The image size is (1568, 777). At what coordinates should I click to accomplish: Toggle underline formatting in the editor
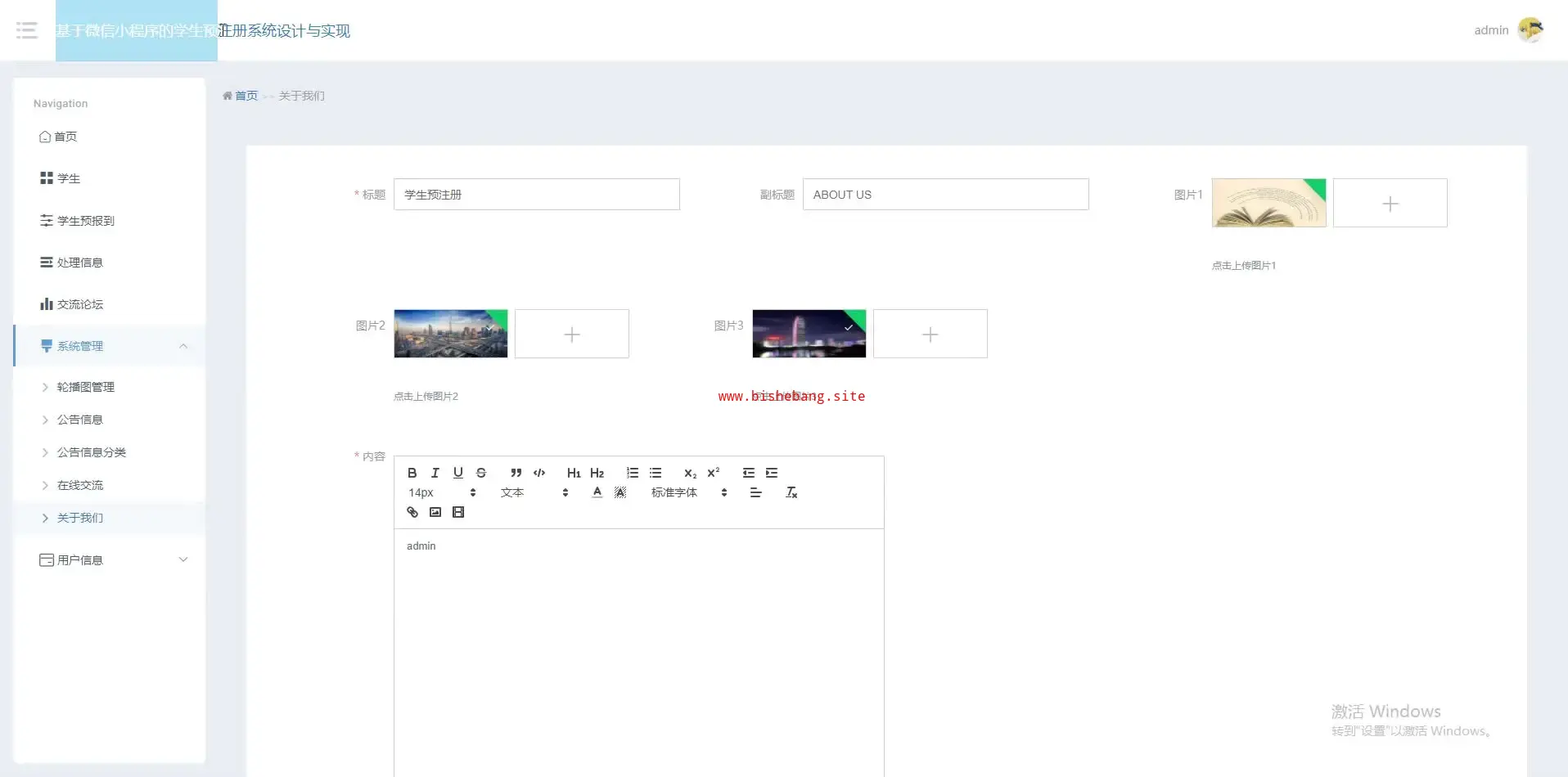pyautogui.click(x=458, y=473)
